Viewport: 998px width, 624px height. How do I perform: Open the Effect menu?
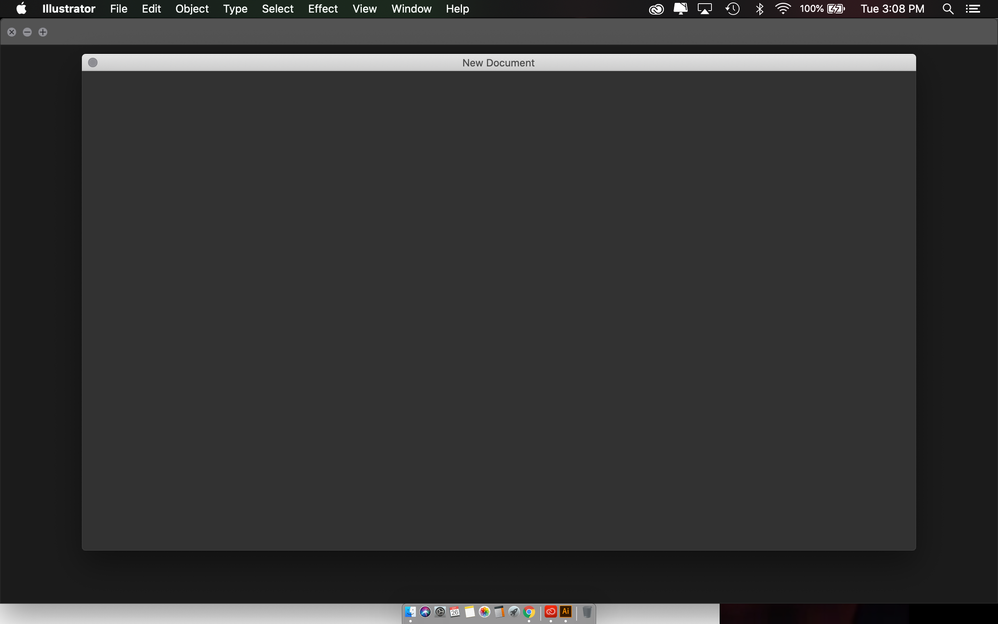tap(322, 8)
